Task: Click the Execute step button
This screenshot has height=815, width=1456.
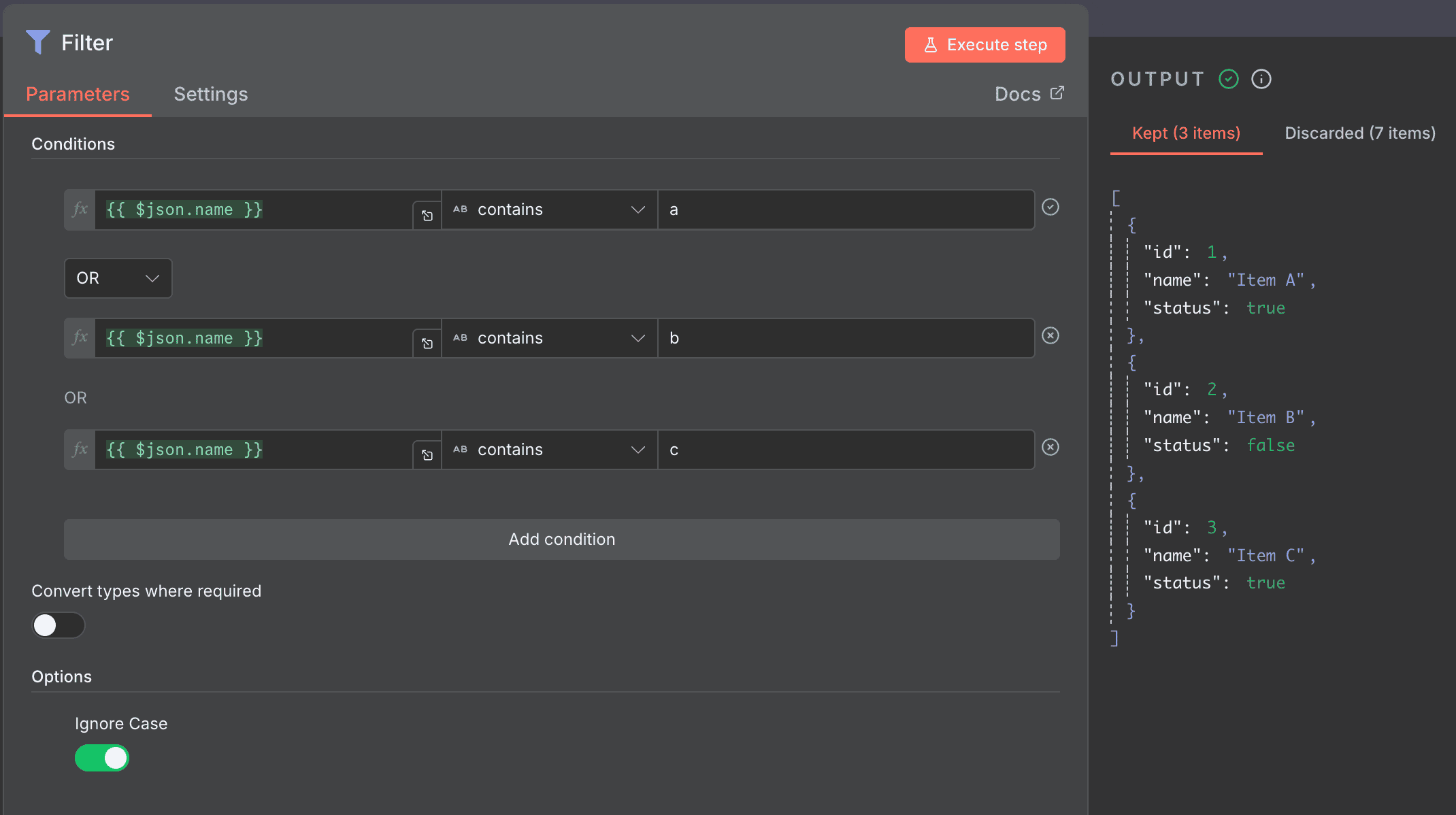Action: [x=985, y=44]
